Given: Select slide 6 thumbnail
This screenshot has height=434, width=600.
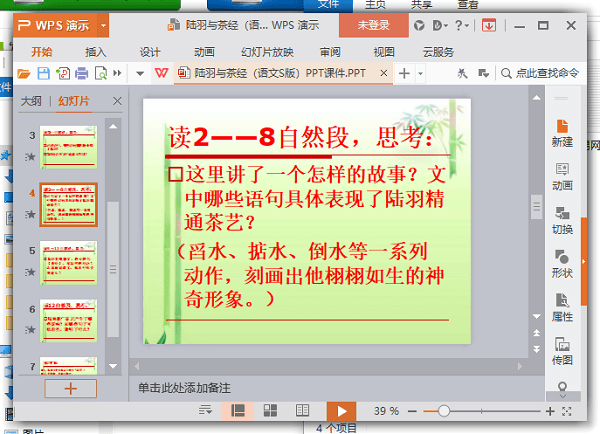Looking at the screenshot, I should click(x=68, y=321).
